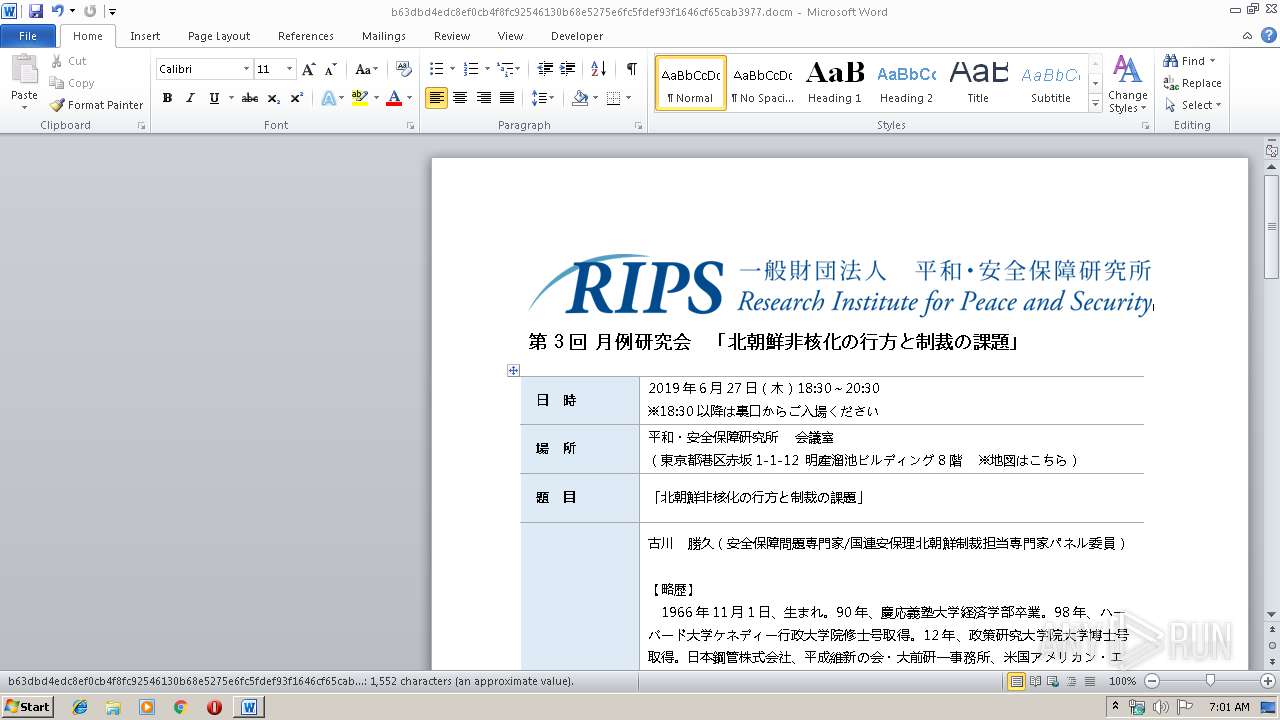This screenshot has height=720, width=1280.
Task: Switch to the Review tab
Action: [452, 36]
